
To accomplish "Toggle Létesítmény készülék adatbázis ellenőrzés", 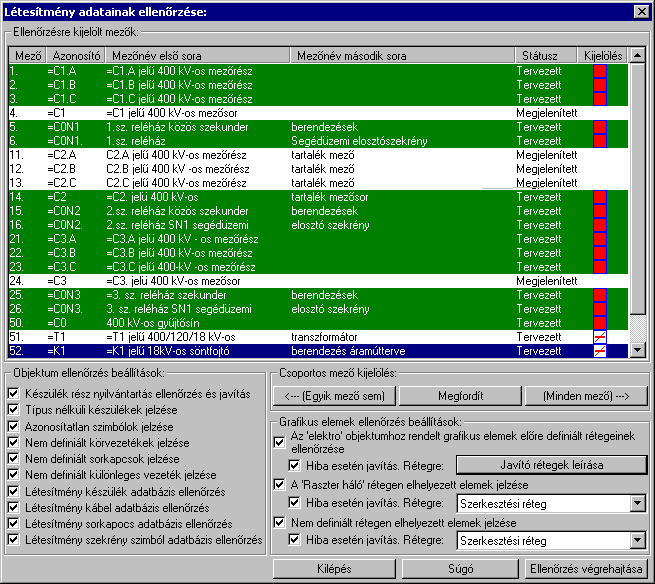I will 14,491.
